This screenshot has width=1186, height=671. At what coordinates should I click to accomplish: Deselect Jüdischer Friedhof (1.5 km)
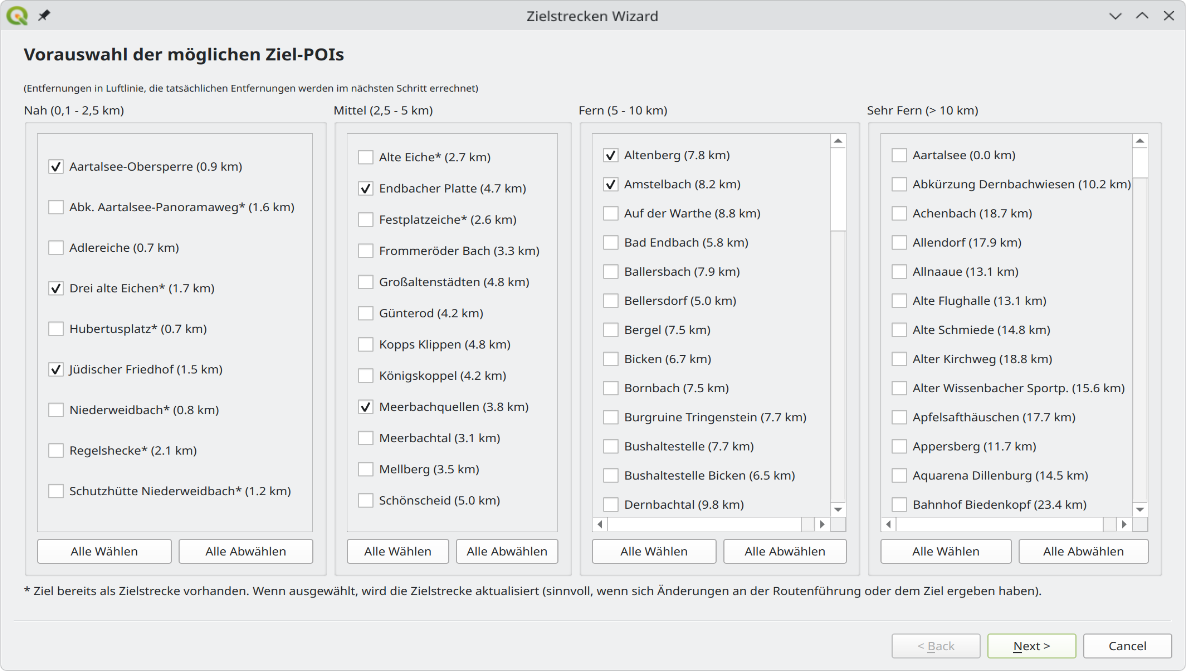tap(56, 369)
